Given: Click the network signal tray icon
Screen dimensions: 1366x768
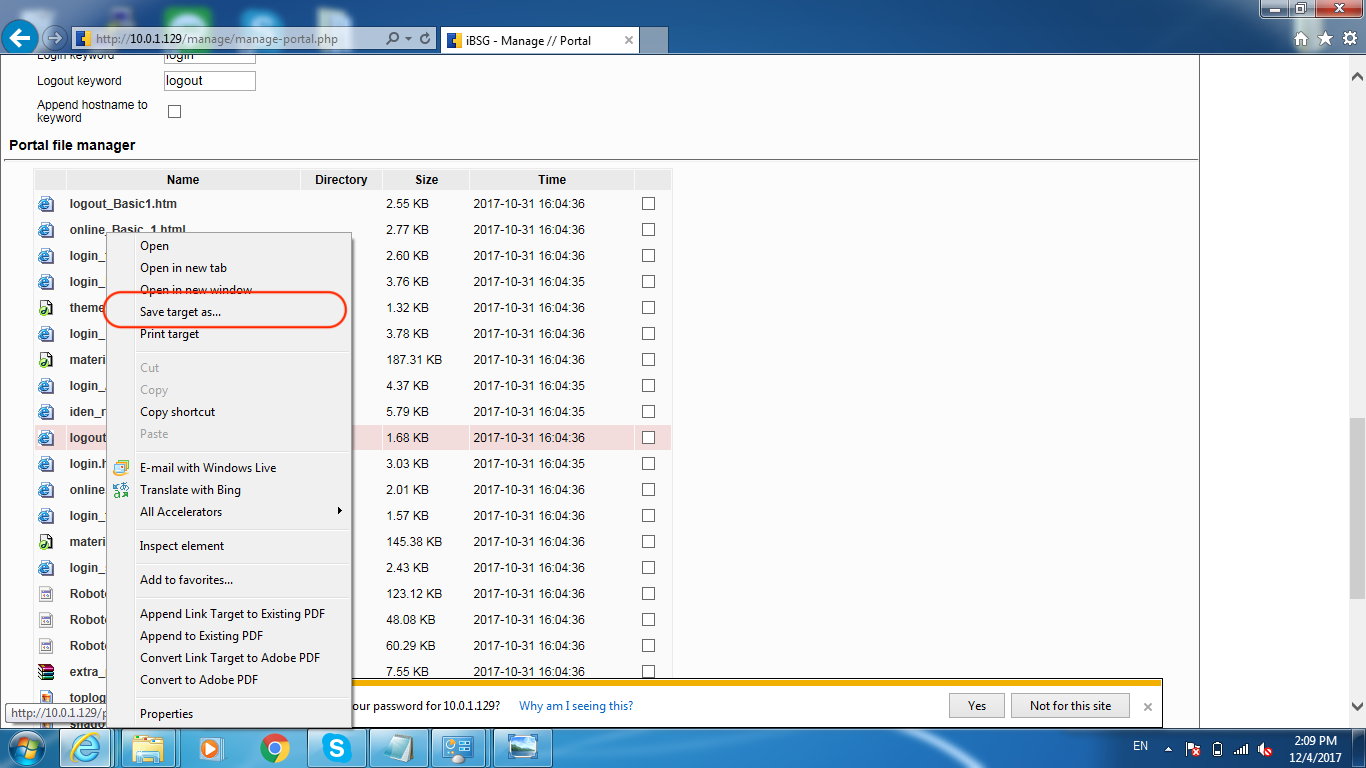Looking at the screenshot, I should (x=1241, y=749).
